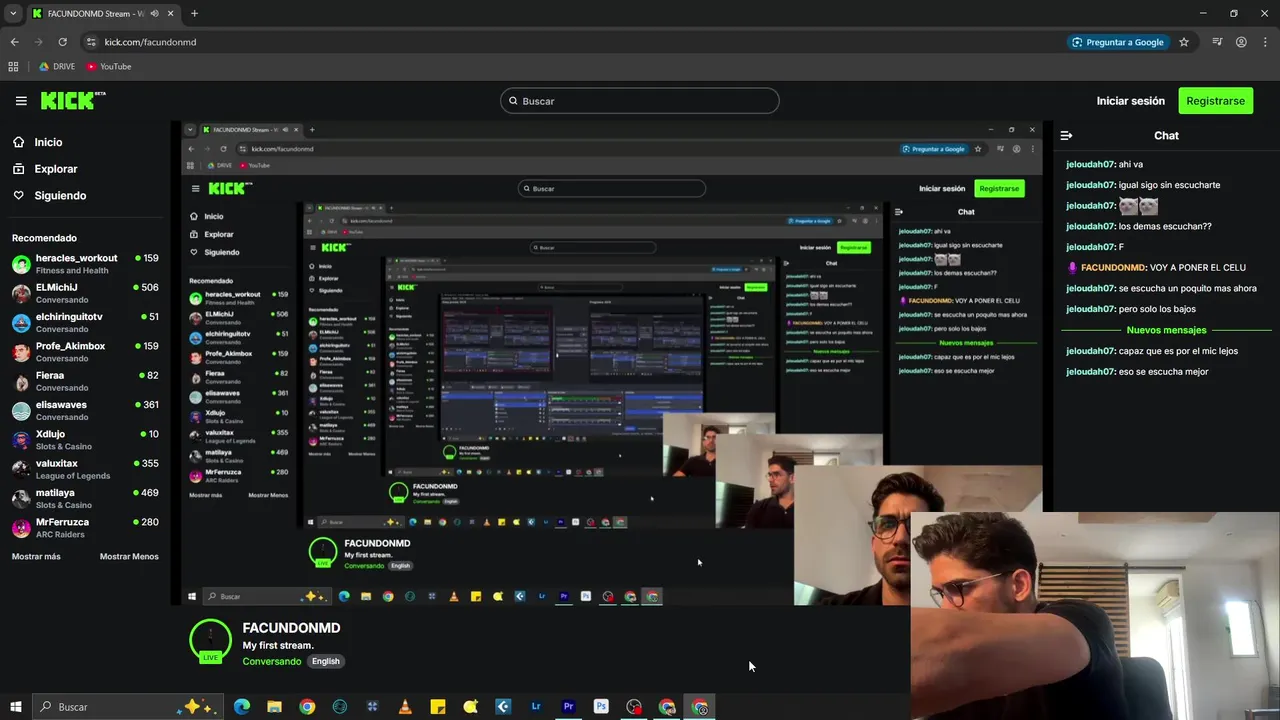Click FACUNDONMD username in chat message
The height and width of the screenshot is (720, 1280).
tap(1112, 268)
